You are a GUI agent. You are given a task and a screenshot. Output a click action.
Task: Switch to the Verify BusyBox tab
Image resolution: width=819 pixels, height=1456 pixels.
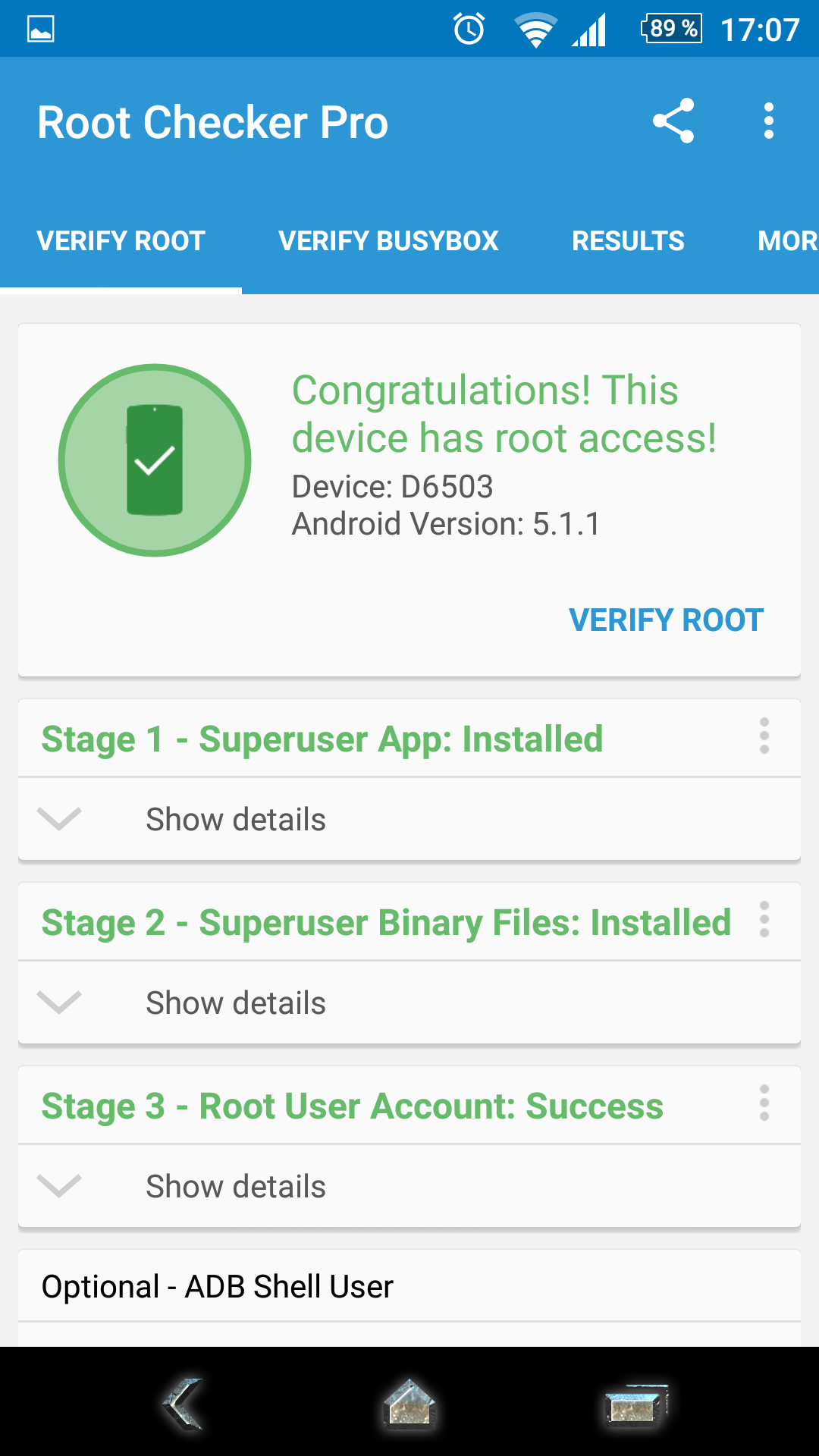388,241
